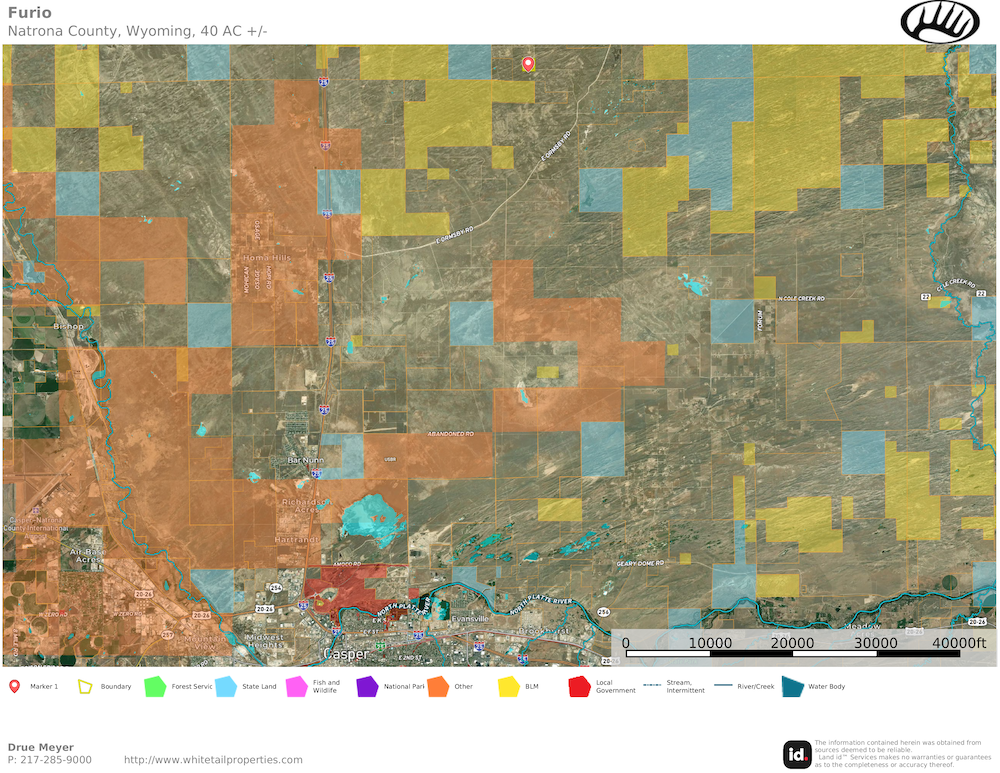The height and width of the screenshot is (773, 1000).
Task: Click the yellow BLM legend swatch
Action: pos(509,687)
